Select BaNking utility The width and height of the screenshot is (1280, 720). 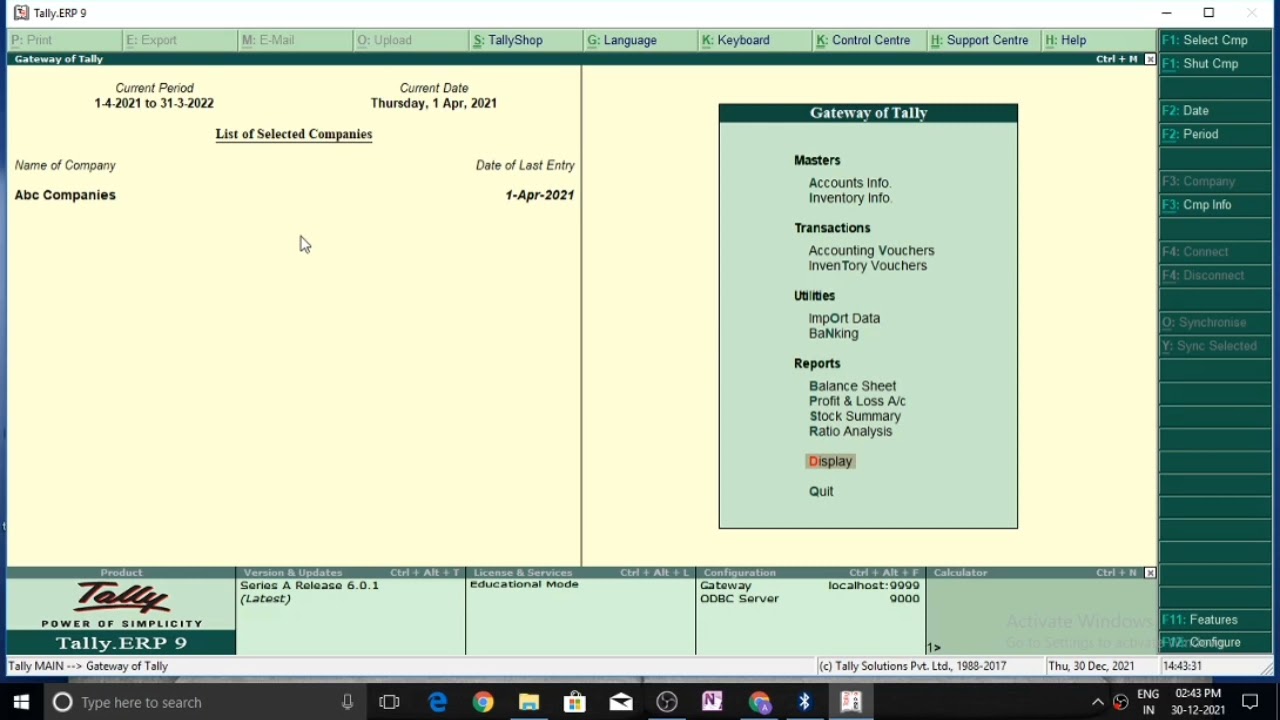(x=833, y=333)
